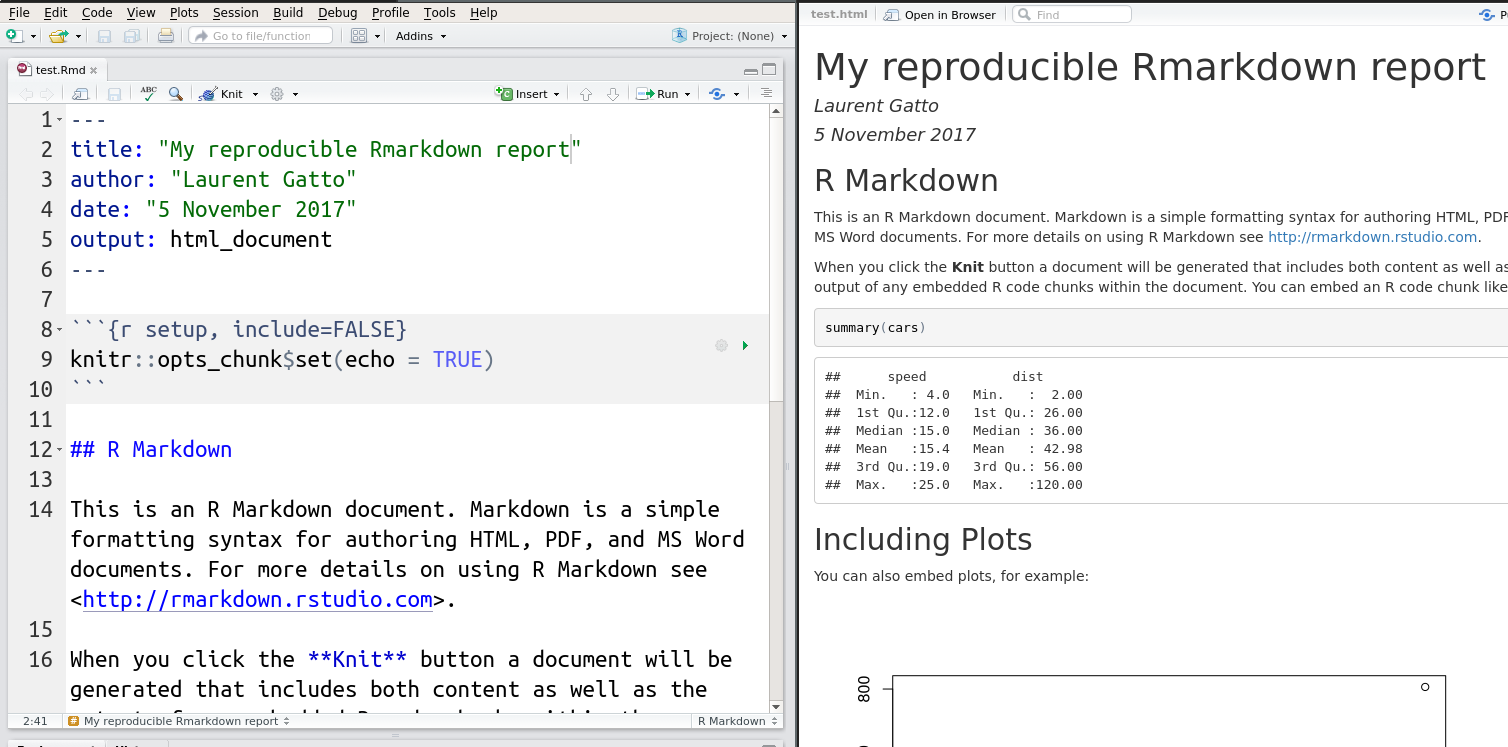Viewport: 1508px width, 747px height.
Task: Click the Print icon in main toolbar
Action: 166,36
